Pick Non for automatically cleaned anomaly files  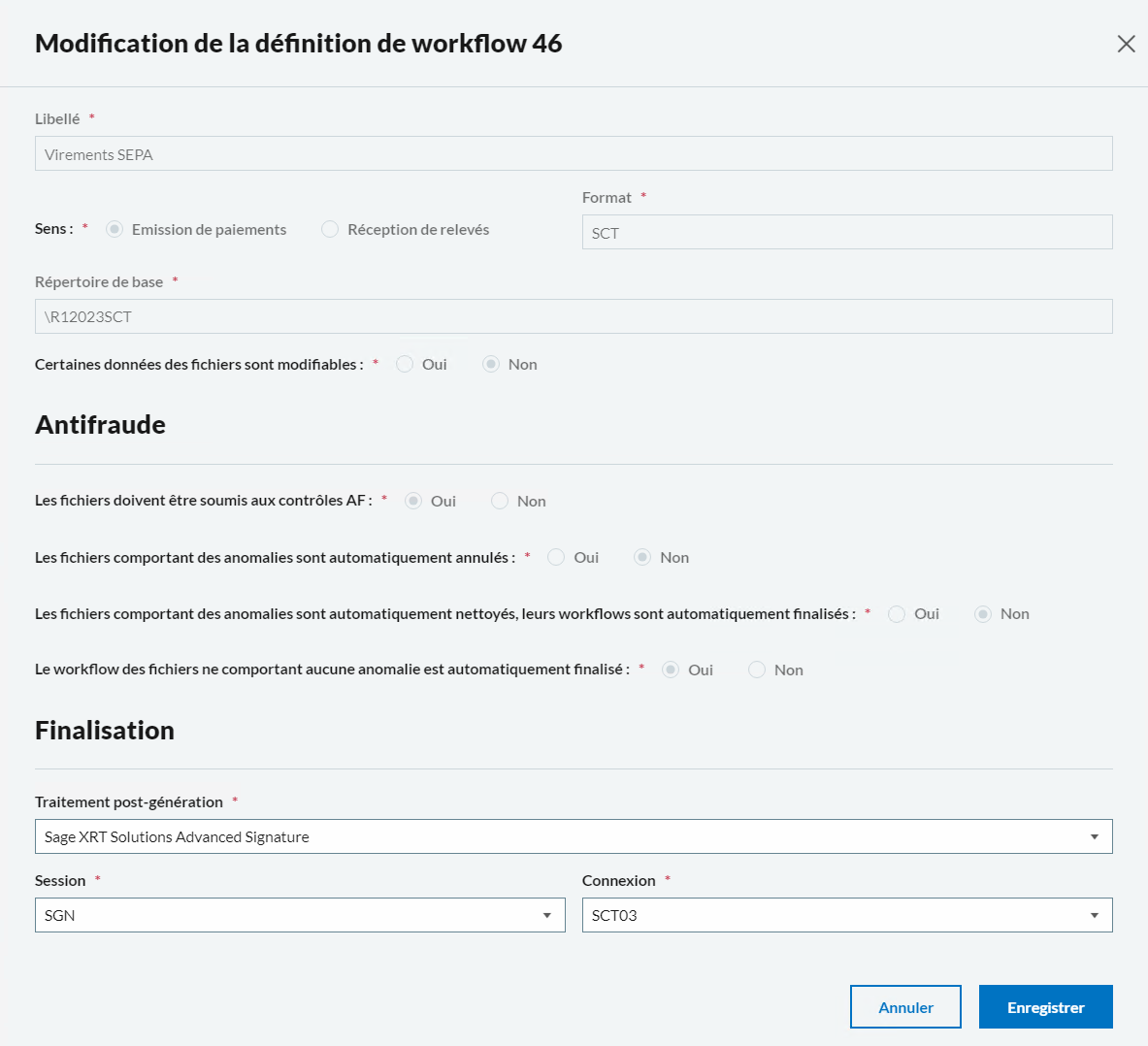coord(983,614)
